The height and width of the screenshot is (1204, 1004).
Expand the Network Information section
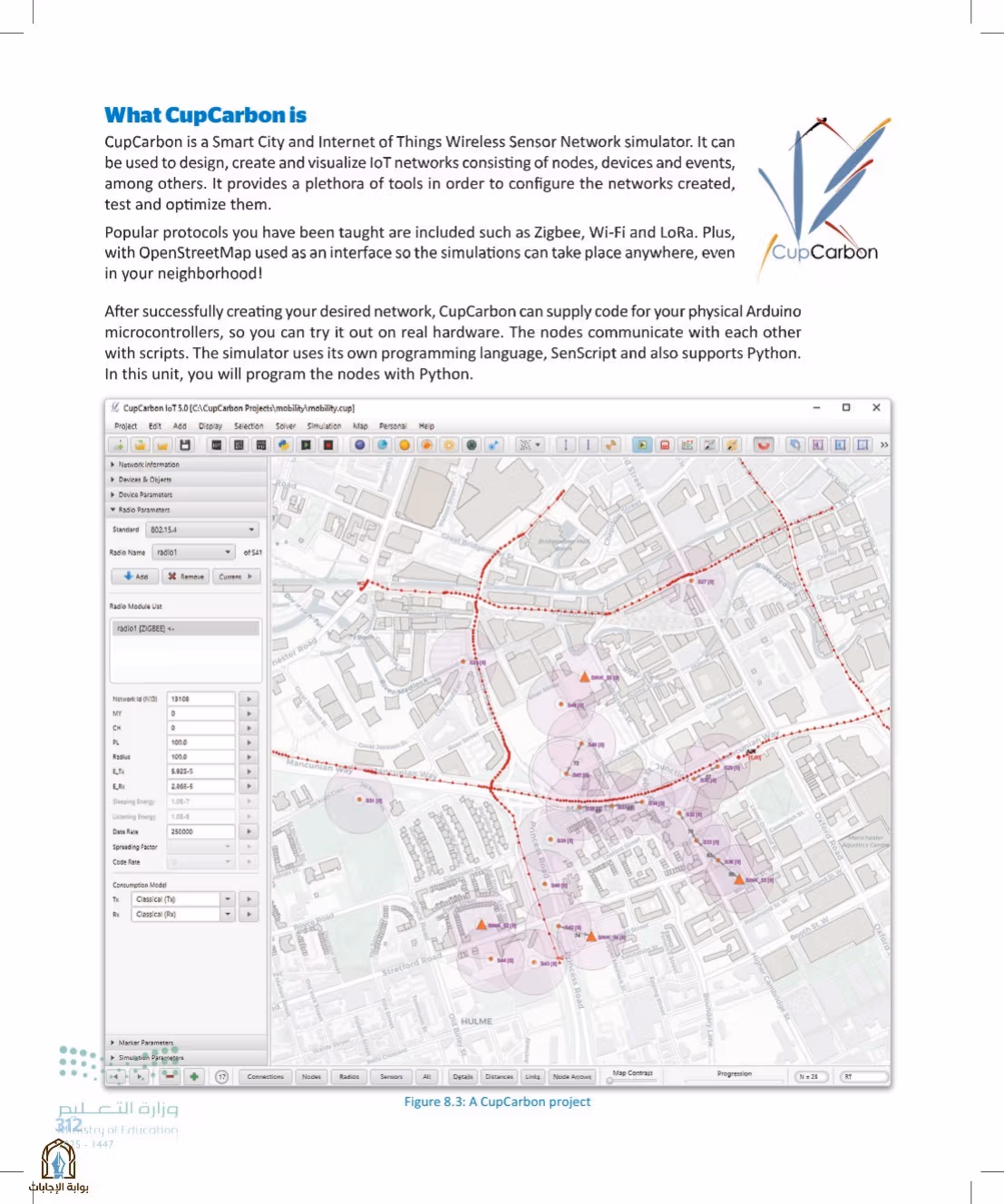186,464
